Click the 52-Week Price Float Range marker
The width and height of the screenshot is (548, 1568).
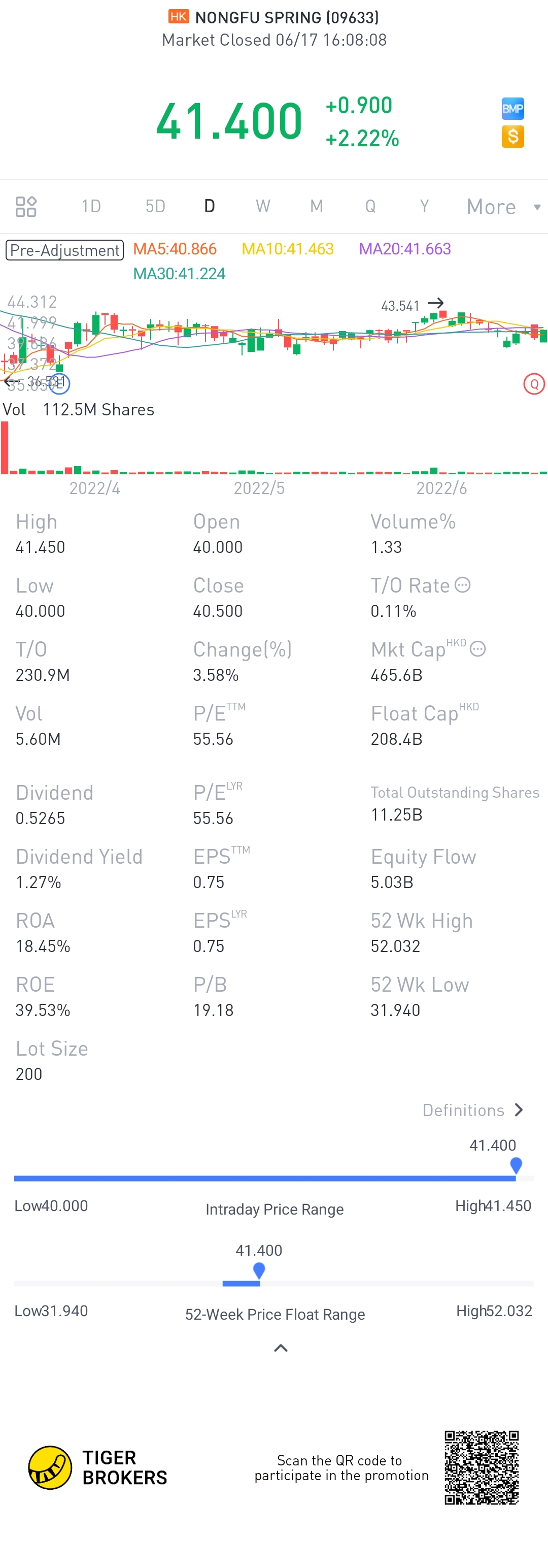click(x=258, y=1270)
